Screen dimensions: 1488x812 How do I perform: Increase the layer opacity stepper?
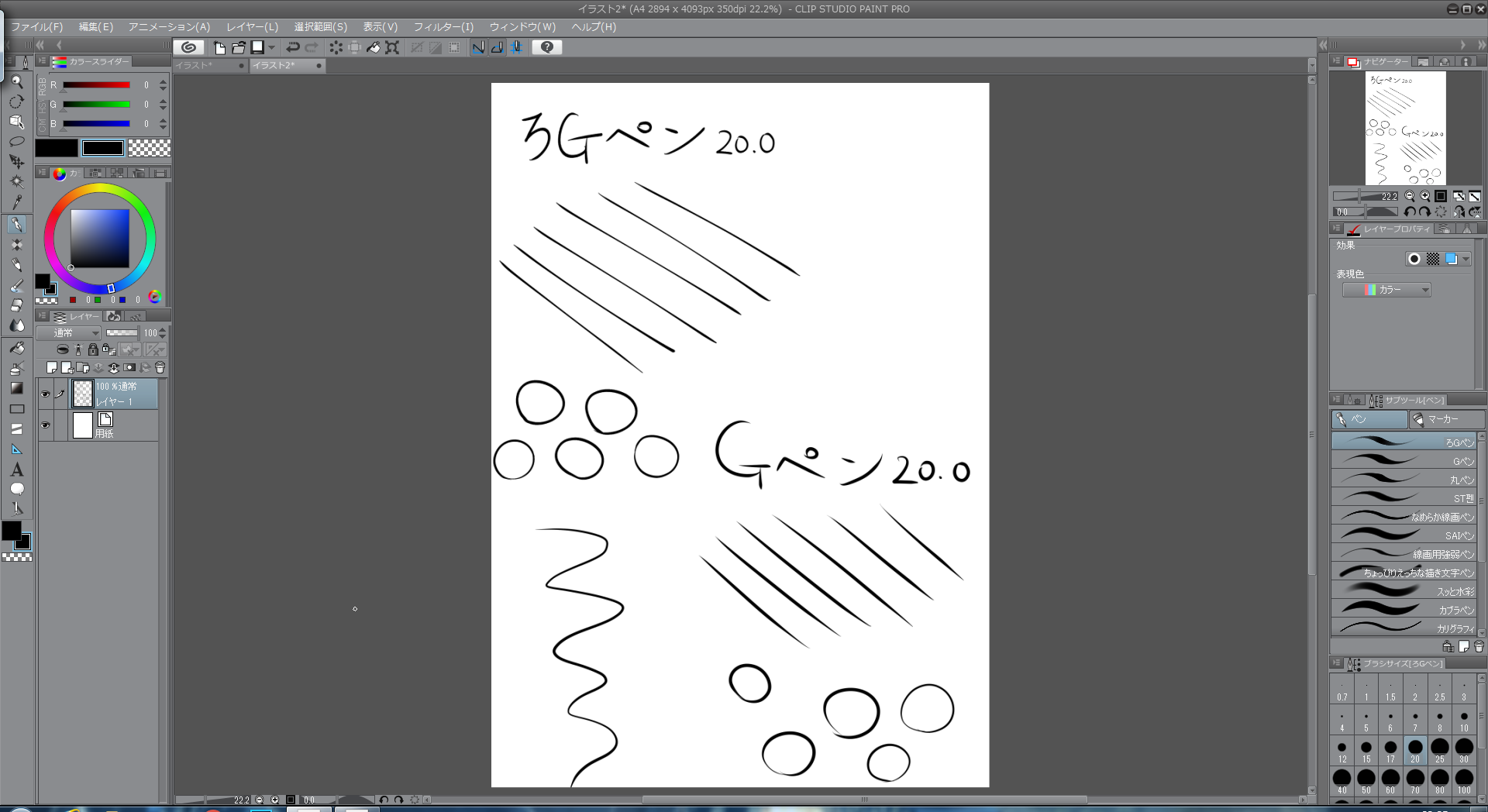pyautogui.click(x=162, y=330)
